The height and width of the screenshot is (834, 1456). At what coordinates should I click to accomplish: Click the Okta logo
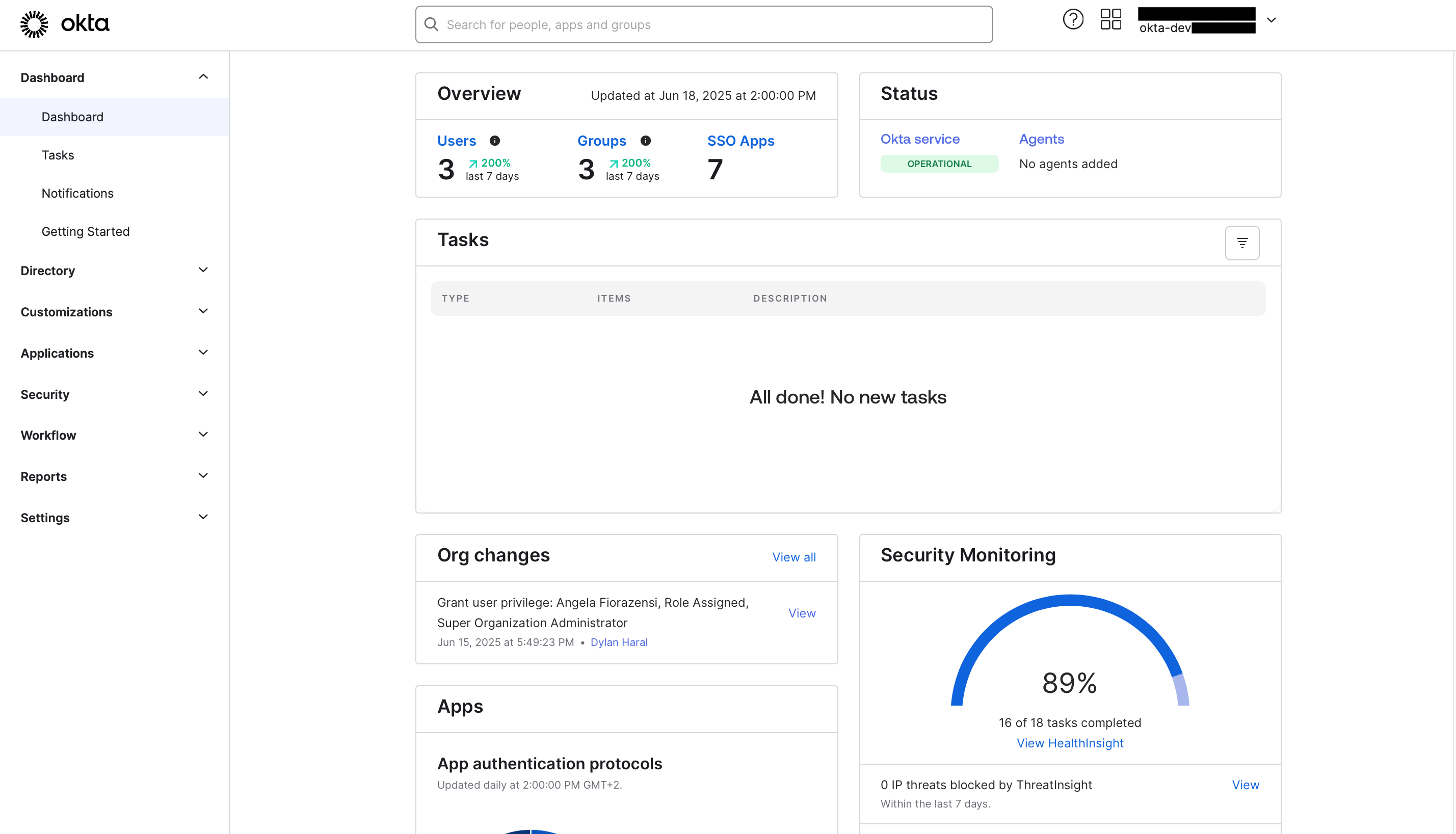click(x=65, y=24)
